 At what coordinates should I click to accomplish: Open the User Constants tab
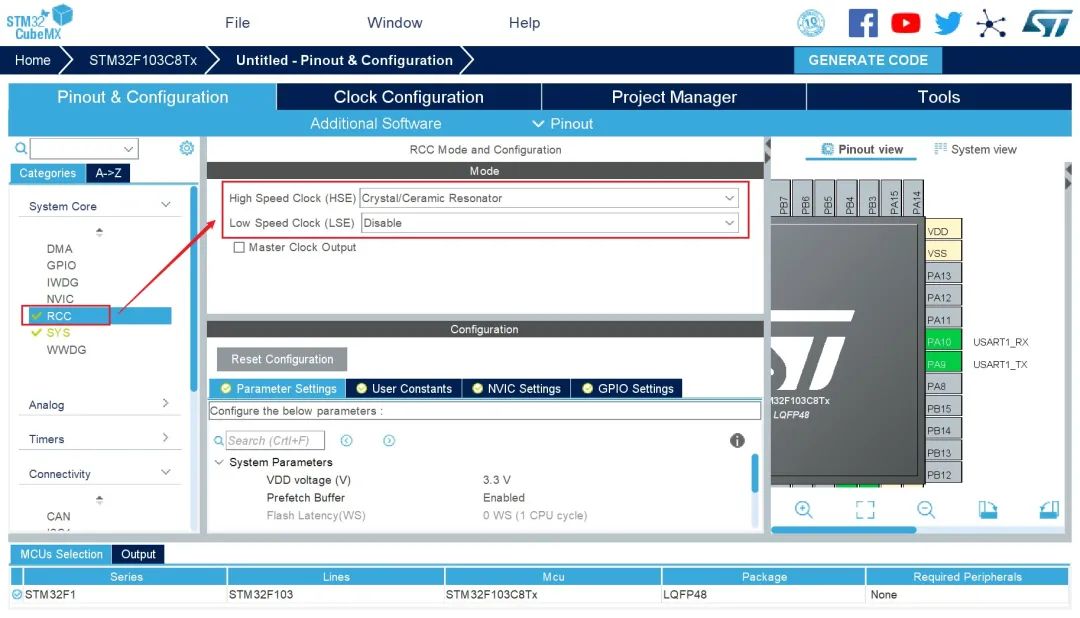tap(404, 389)
